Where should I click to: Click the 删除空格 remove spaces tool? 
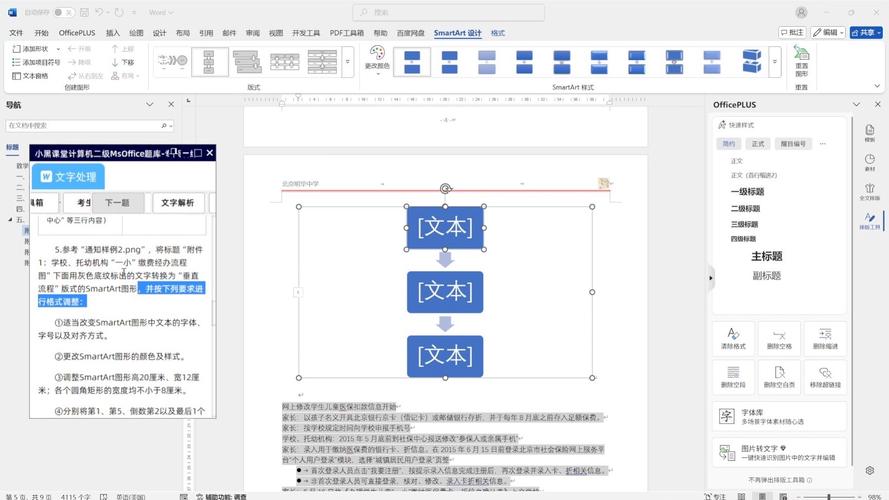pyautogui.click(x=779, y=338)
